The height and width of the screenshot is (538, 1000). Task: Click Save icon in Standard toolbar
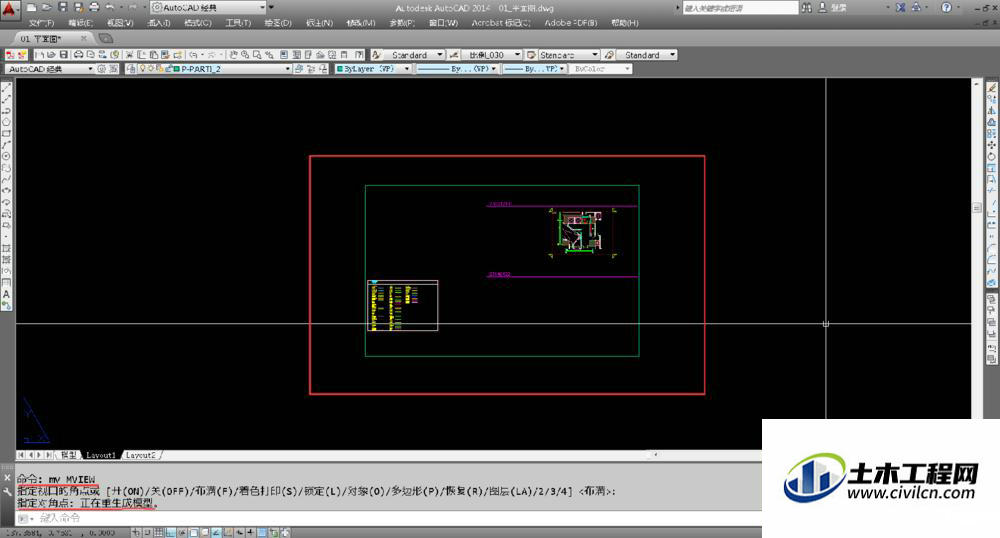(x=64, y=55)
